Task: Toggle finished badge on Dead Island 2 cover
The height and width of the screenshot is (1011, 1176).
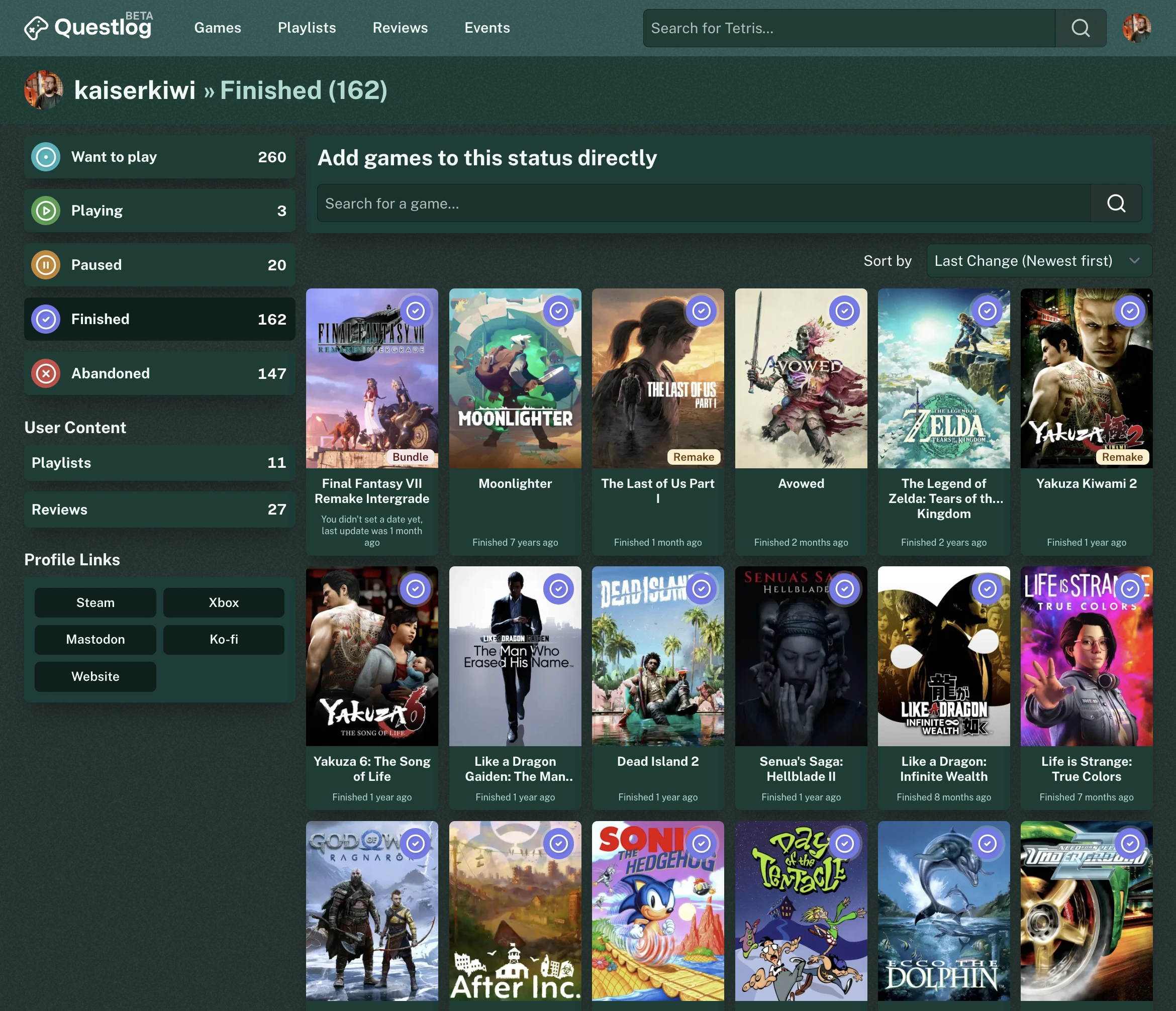Action: 702,589
